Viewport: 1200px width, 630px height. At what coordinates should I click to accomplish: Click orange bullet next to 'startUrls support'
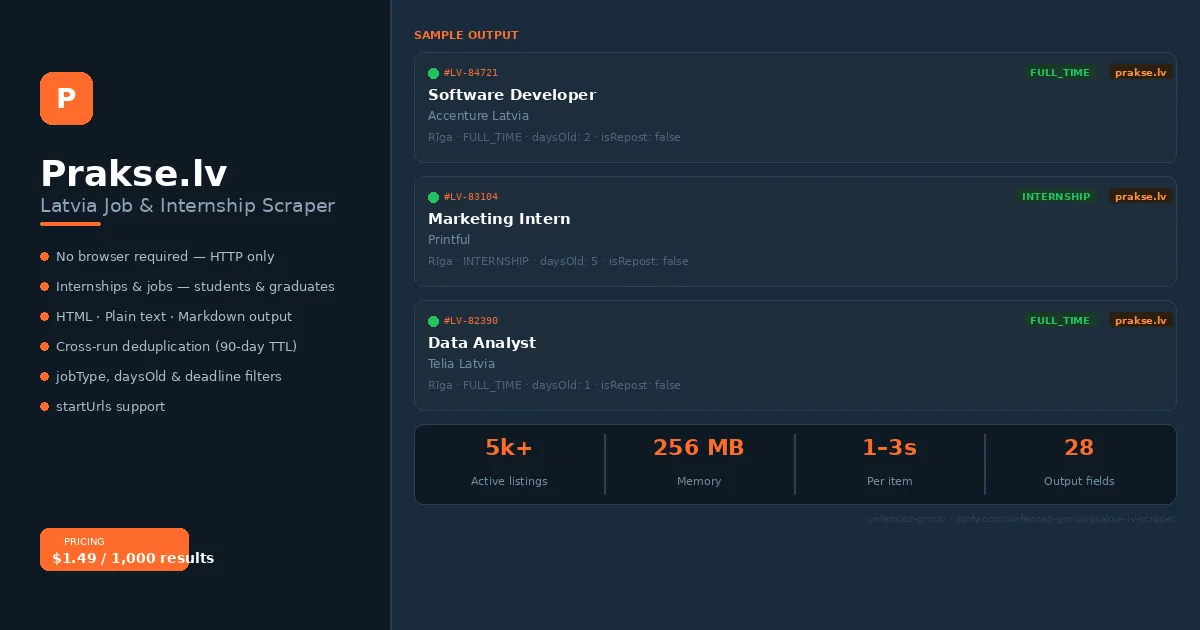click(45, 407)
